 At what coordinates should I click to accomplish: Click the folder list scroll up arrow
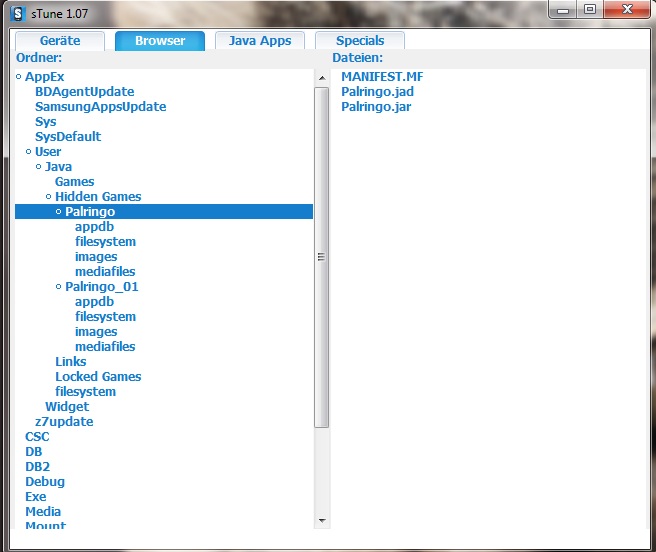[322, 78]
